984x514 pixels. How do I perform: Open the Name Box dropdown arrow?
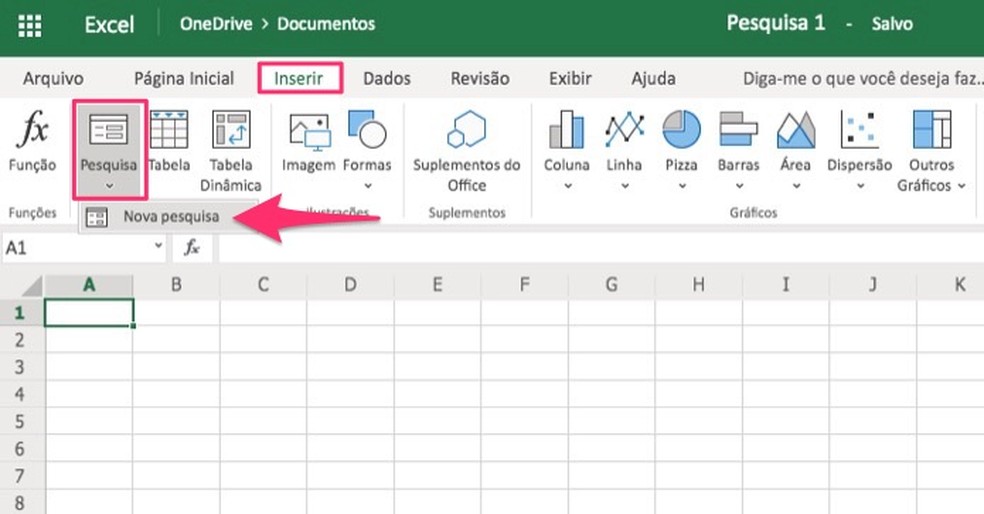[x=158, y=246]
